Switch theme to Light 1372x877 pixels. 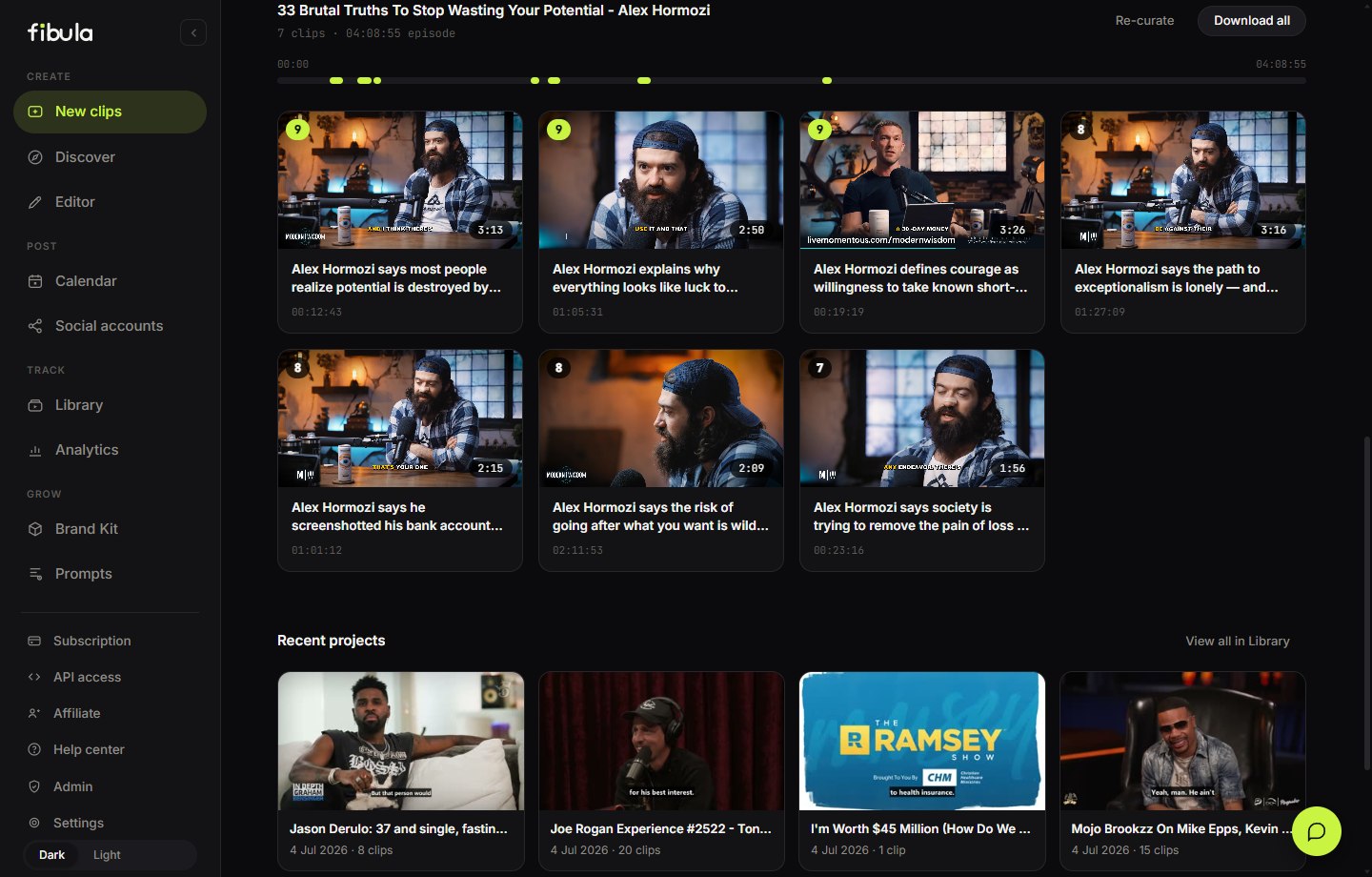107,855
